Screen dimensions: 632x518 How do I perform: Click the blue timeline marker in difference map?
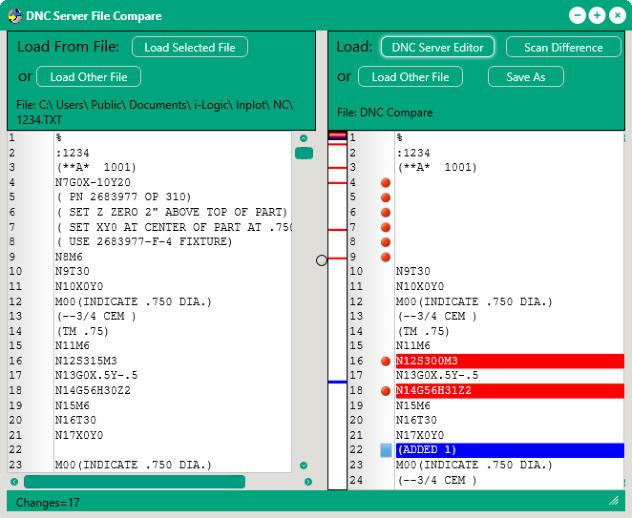(x=337, y=382)
